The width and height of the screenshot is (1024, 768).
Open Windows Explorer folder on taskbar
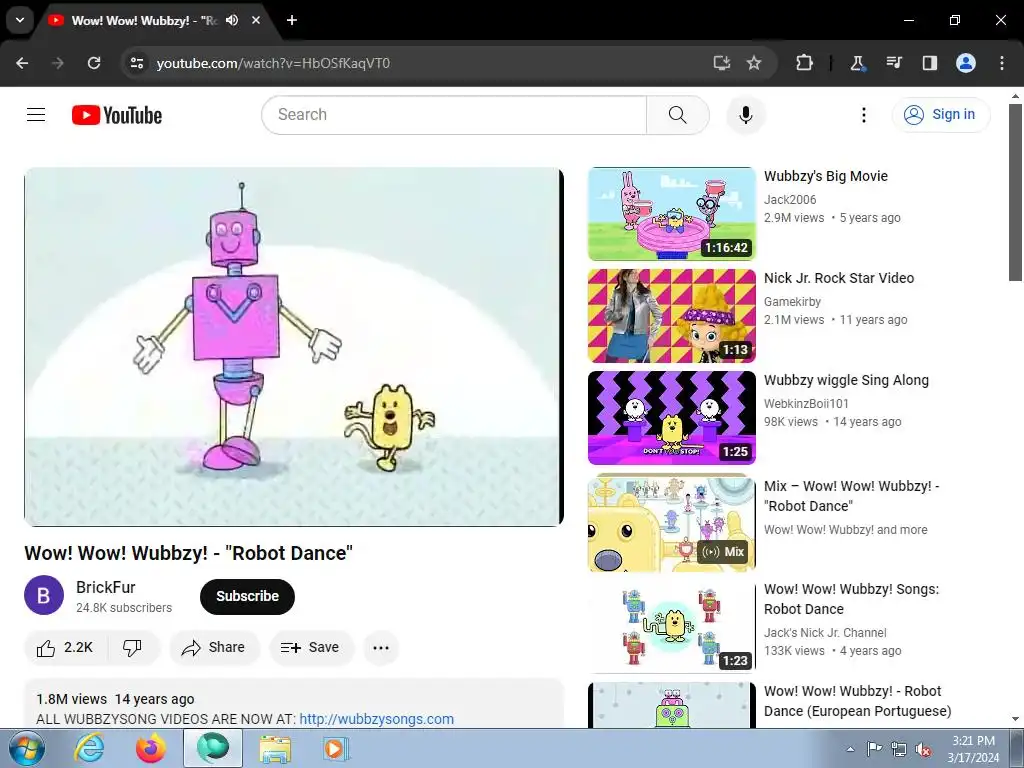(275, 748)
